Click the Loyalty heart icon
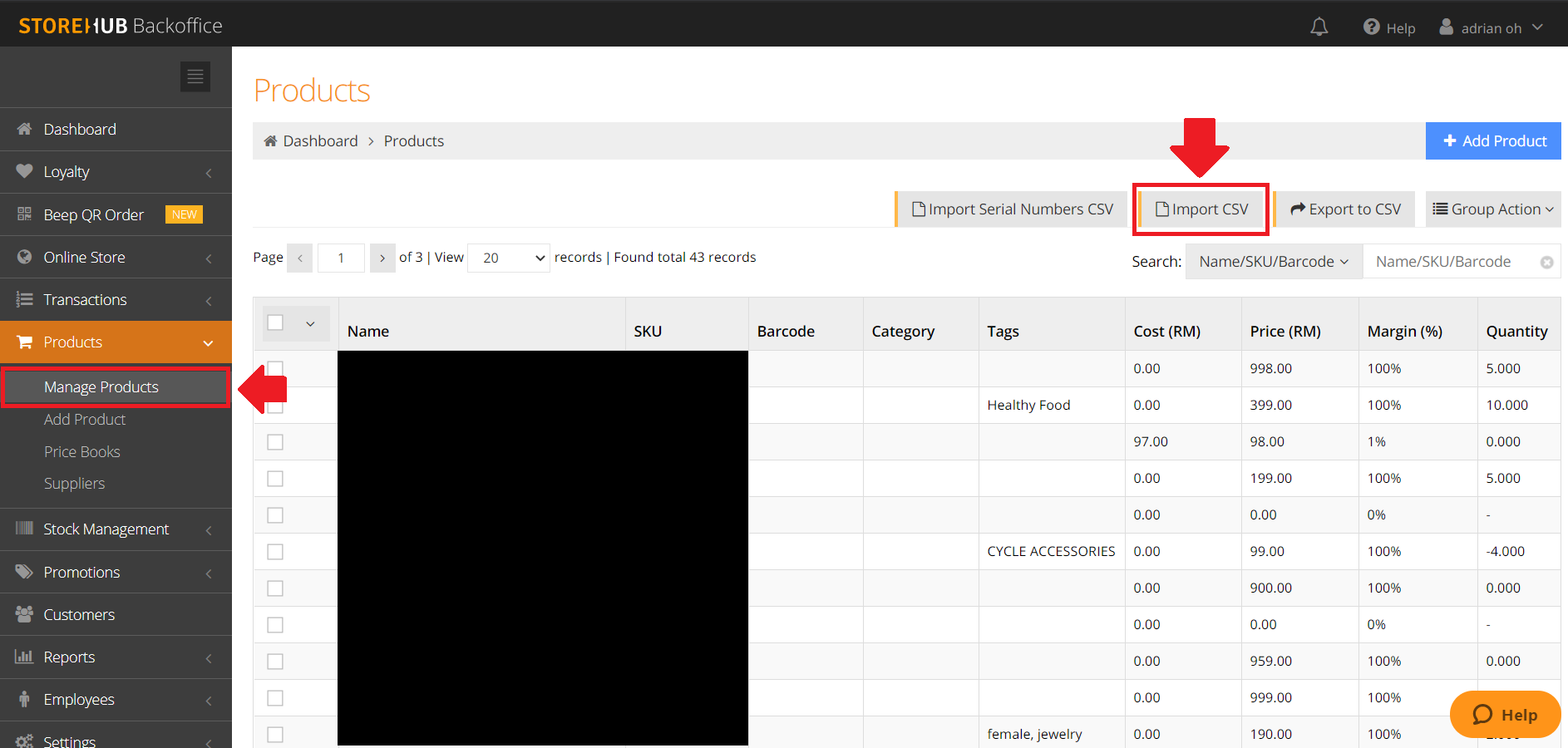This screenshot has width=1568, height=748. coord(24,171)
